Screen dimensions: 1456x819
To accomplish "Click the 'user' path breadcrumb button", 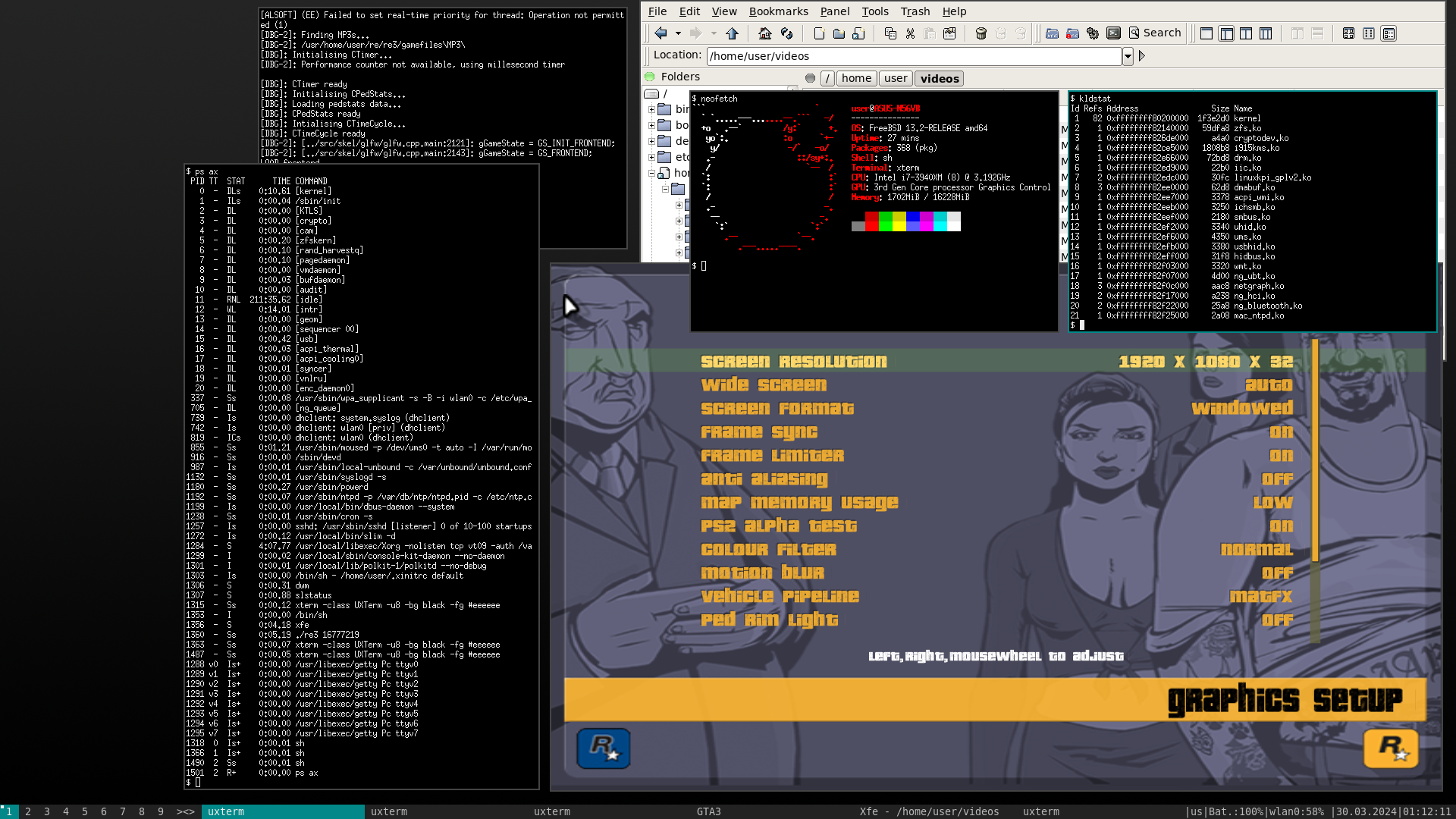I will coord(895,78).
